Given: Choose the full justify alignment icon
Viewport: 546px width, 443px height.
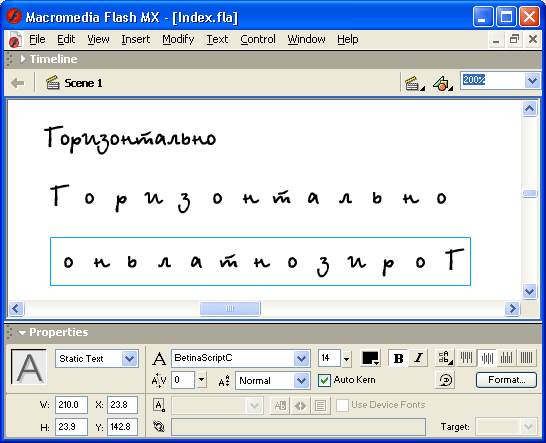Looking at the screenshot, I should (x=526, y=358).
